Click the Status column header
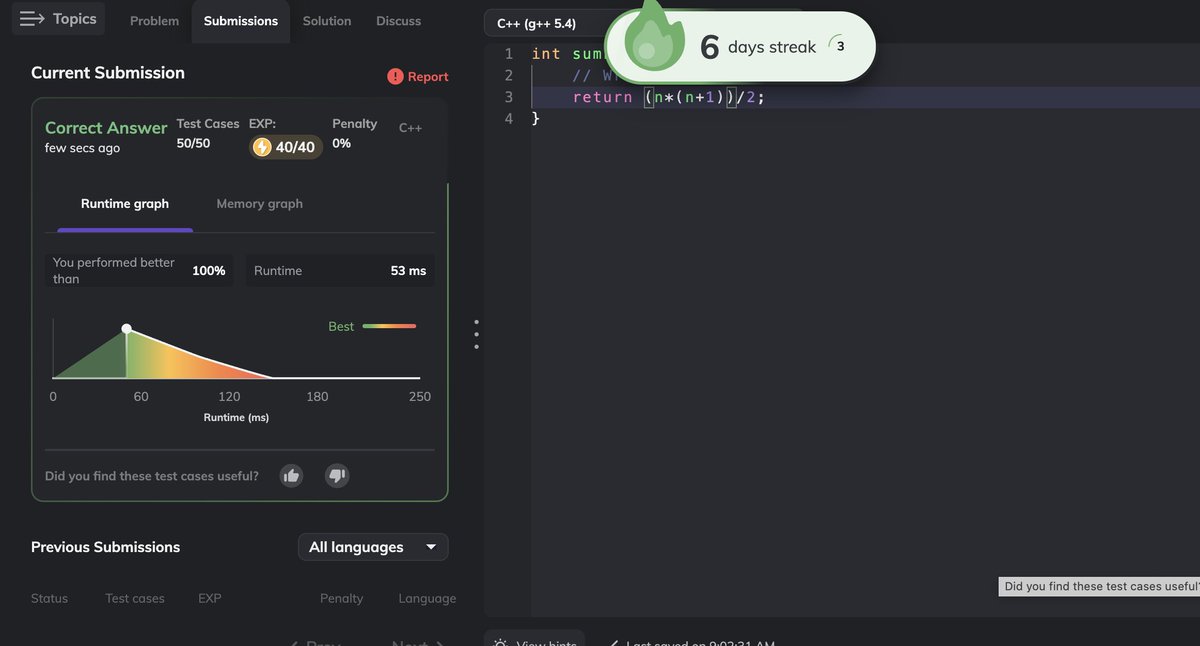The height and width of the screenshot is (646, 1200). (x=49, y=598)
